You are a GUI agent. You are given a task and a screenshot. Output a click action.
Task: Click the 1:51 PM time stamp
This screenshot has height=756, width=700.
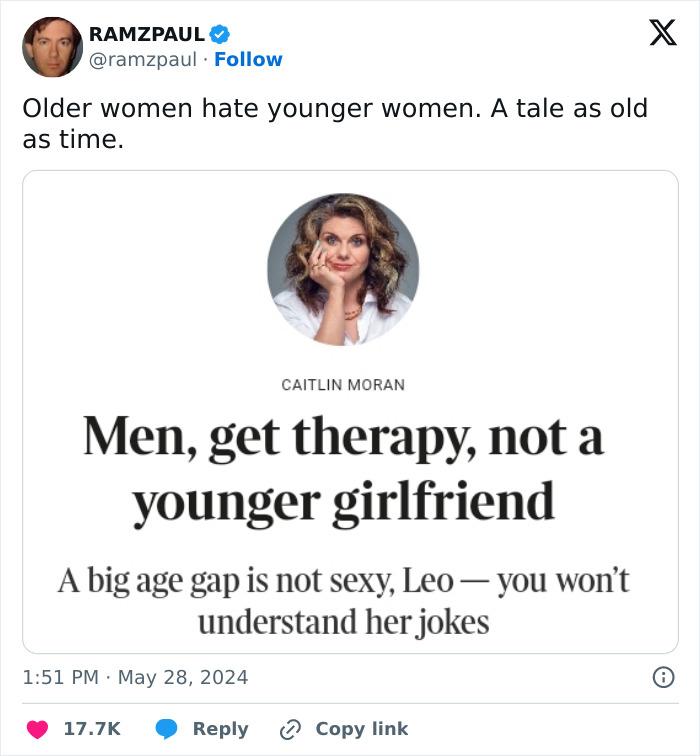coord(60,677)
